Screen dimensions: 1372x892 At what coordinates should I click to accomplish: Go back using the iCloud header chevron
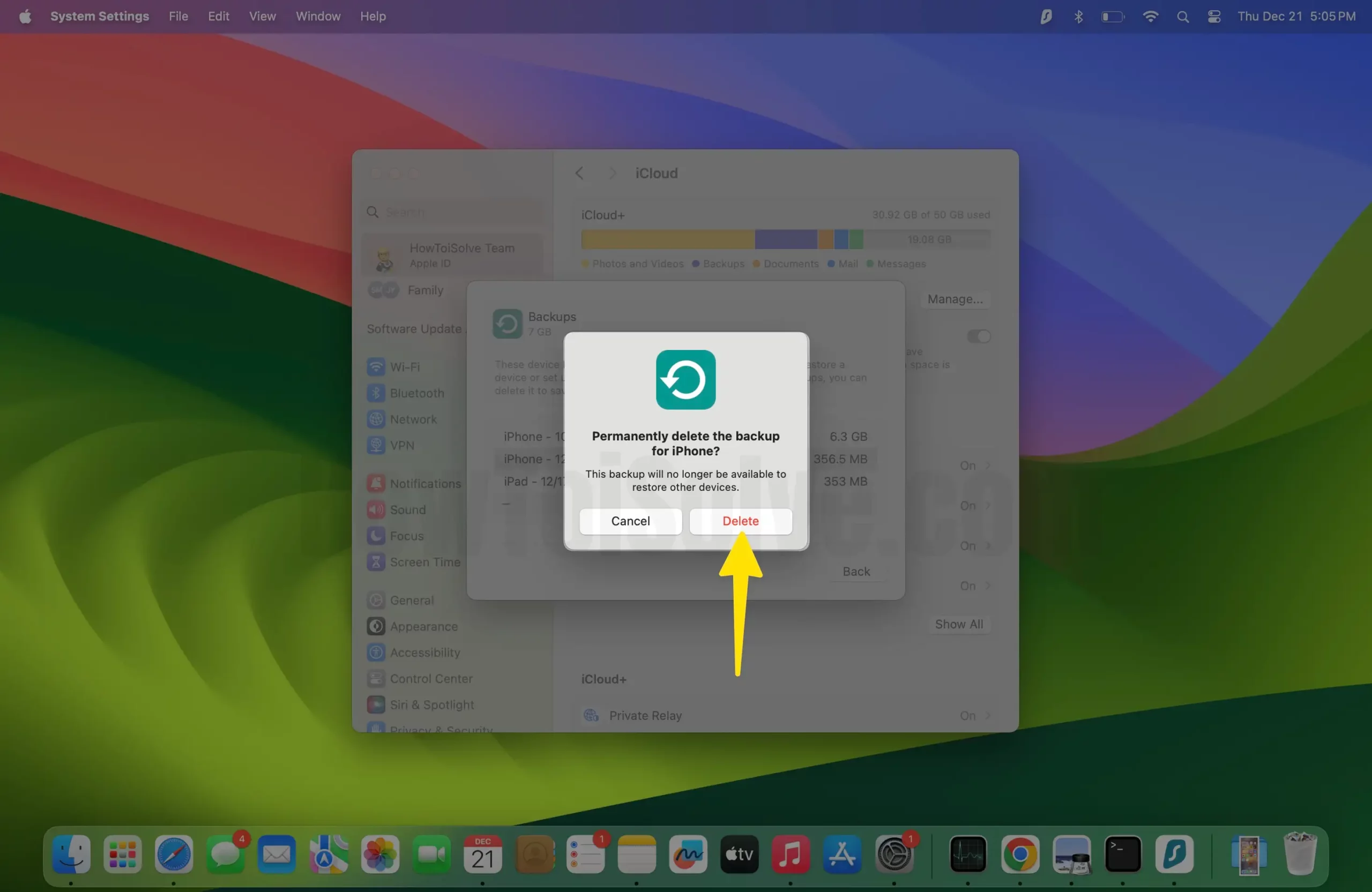pos(579,173)
